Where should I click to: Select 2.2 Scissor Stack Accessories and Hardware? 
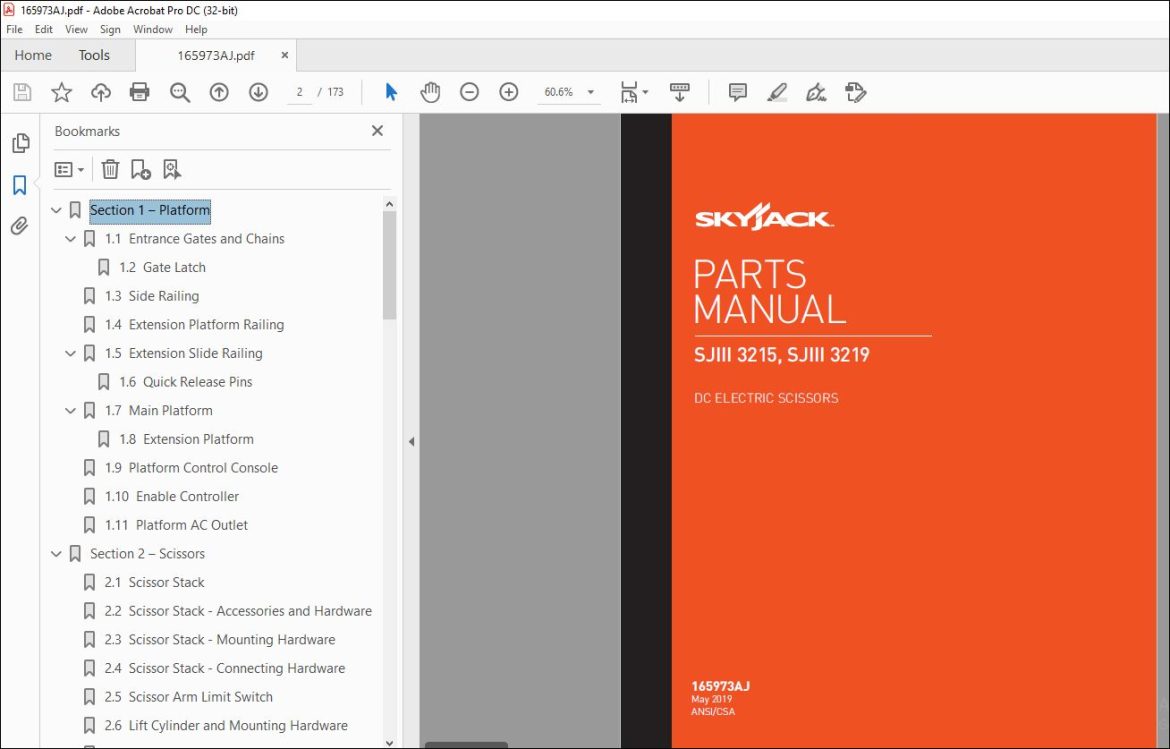[238, 611]
